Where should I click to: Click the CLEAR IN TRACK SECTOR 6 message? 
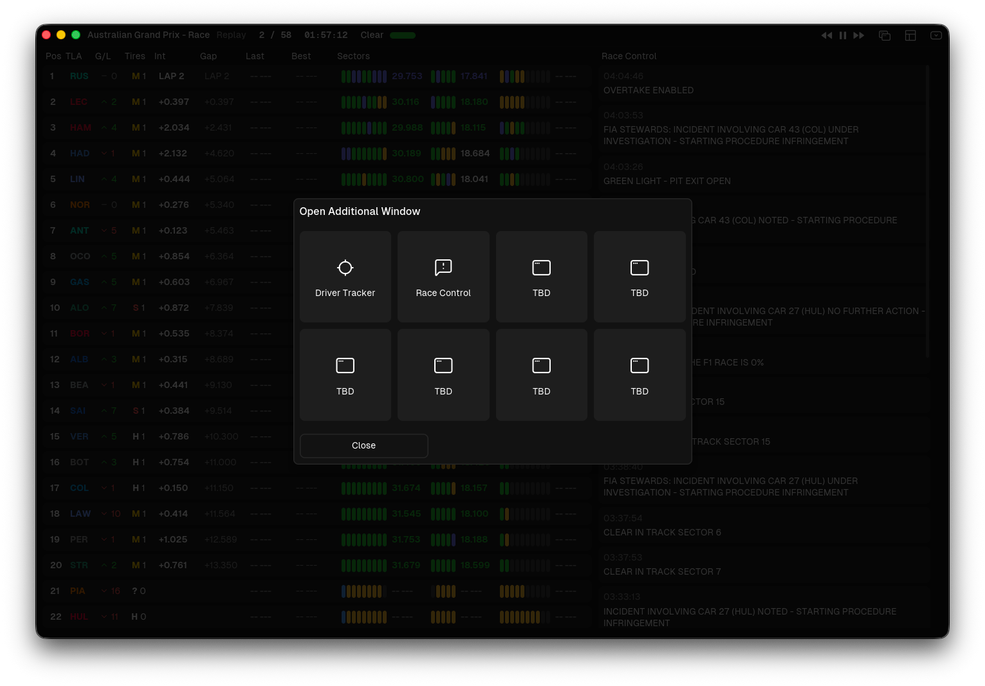coord(662,532)
